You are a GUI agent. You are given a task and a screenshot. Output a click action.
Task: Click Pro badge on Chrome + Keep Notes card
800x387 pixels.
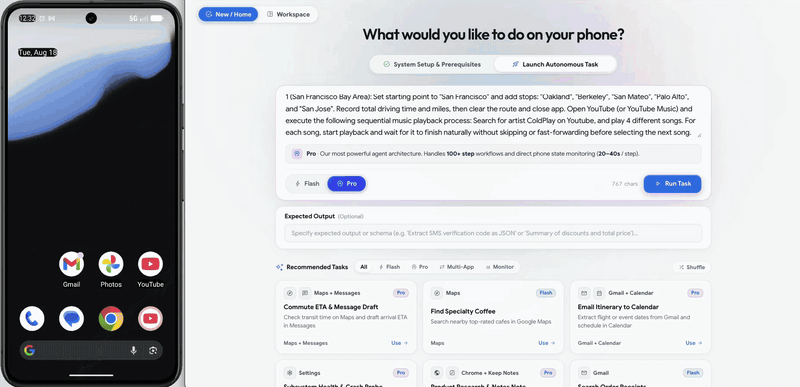coord(547,373)
